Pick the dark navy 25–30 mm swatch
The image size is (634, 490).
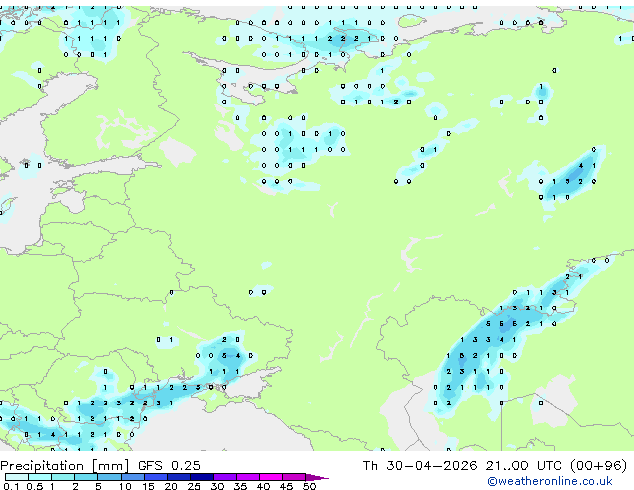point(202,477)
